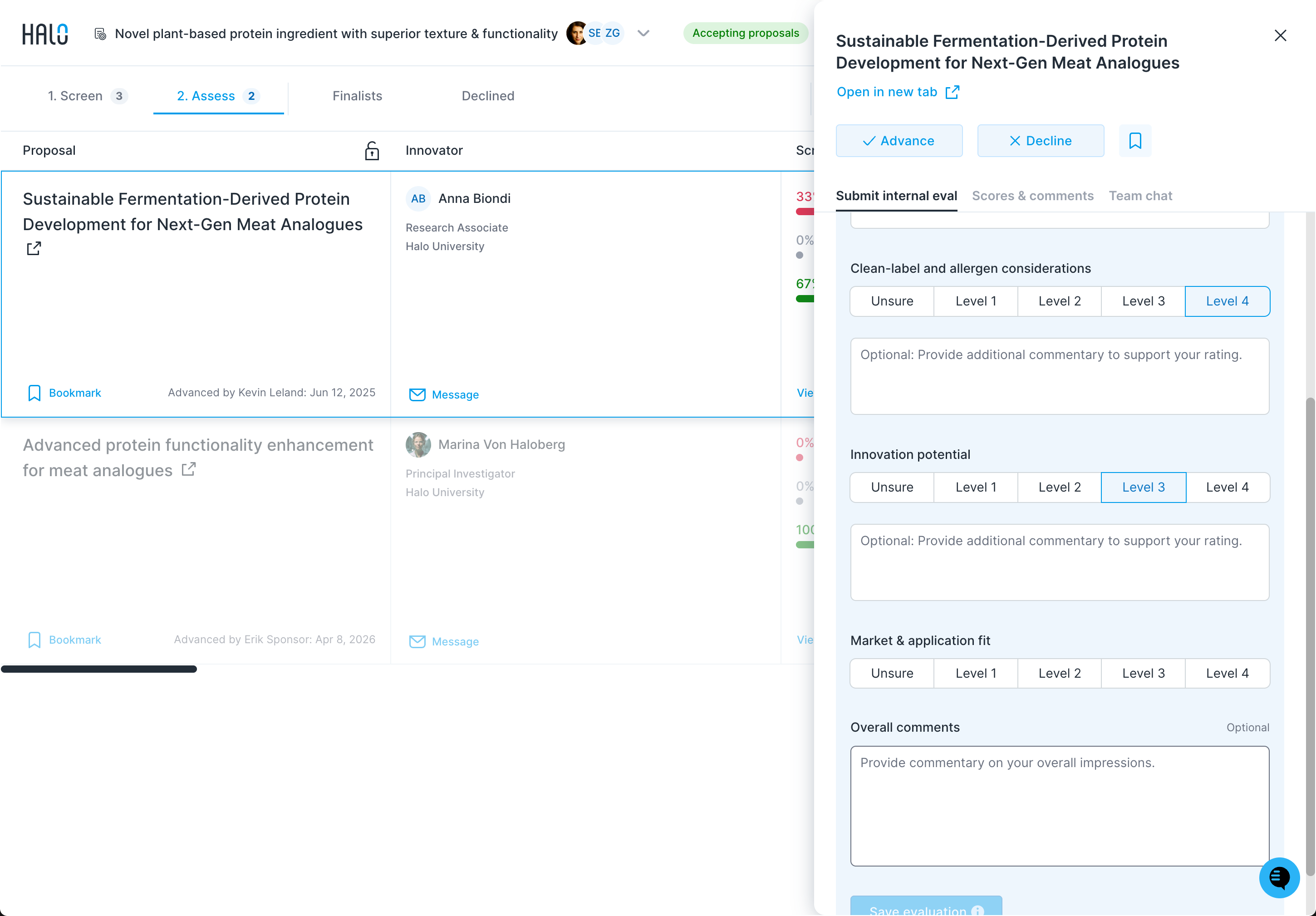This screenshot has height=916, width=1316.
Task: Open the Team chat tab
Action: click(1140, 196)
